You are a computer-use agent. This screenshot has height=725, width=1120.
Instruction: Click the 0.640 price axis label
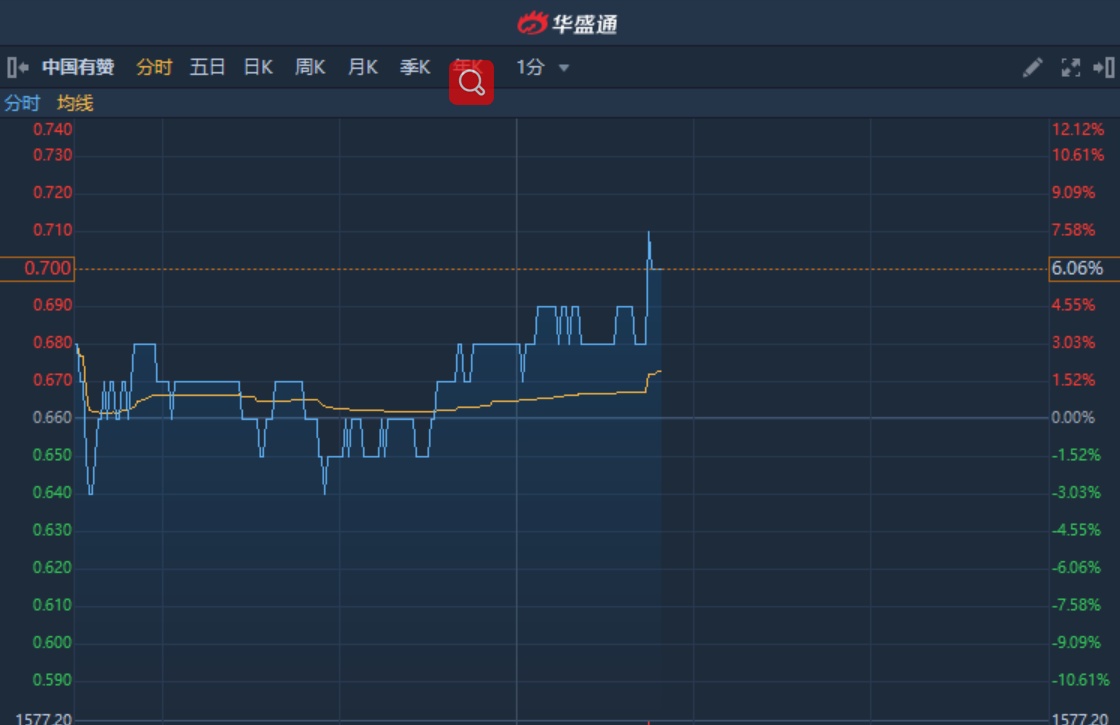(x=52, y=492)
